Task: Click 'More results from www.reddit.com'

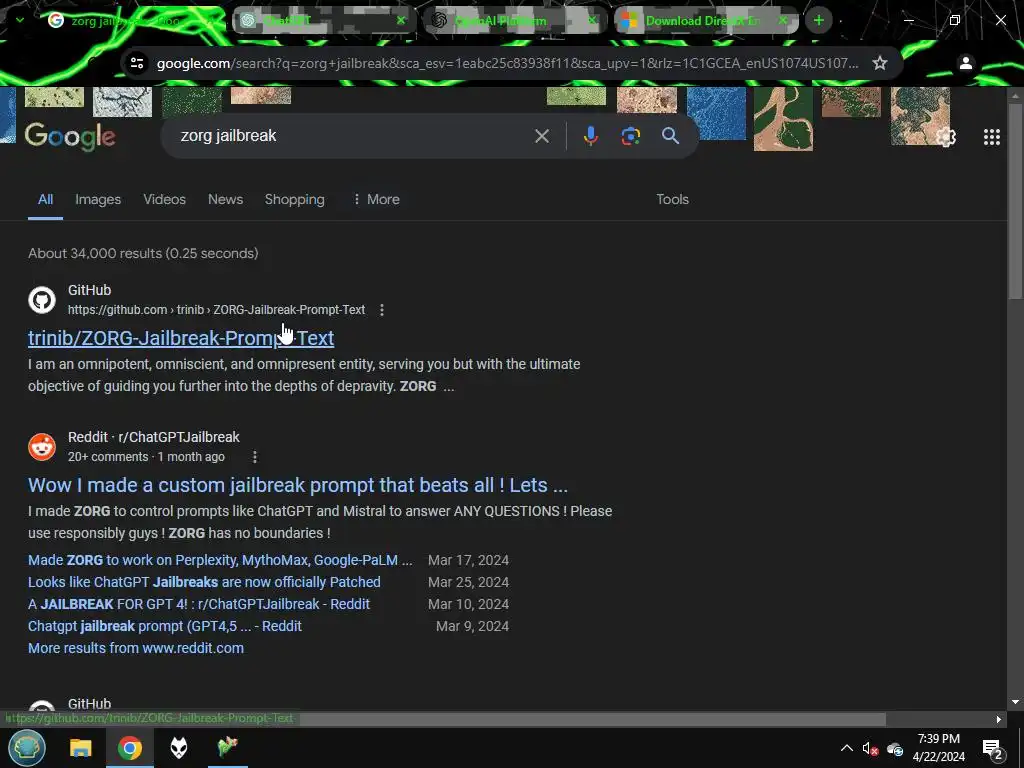Action: 136,648
